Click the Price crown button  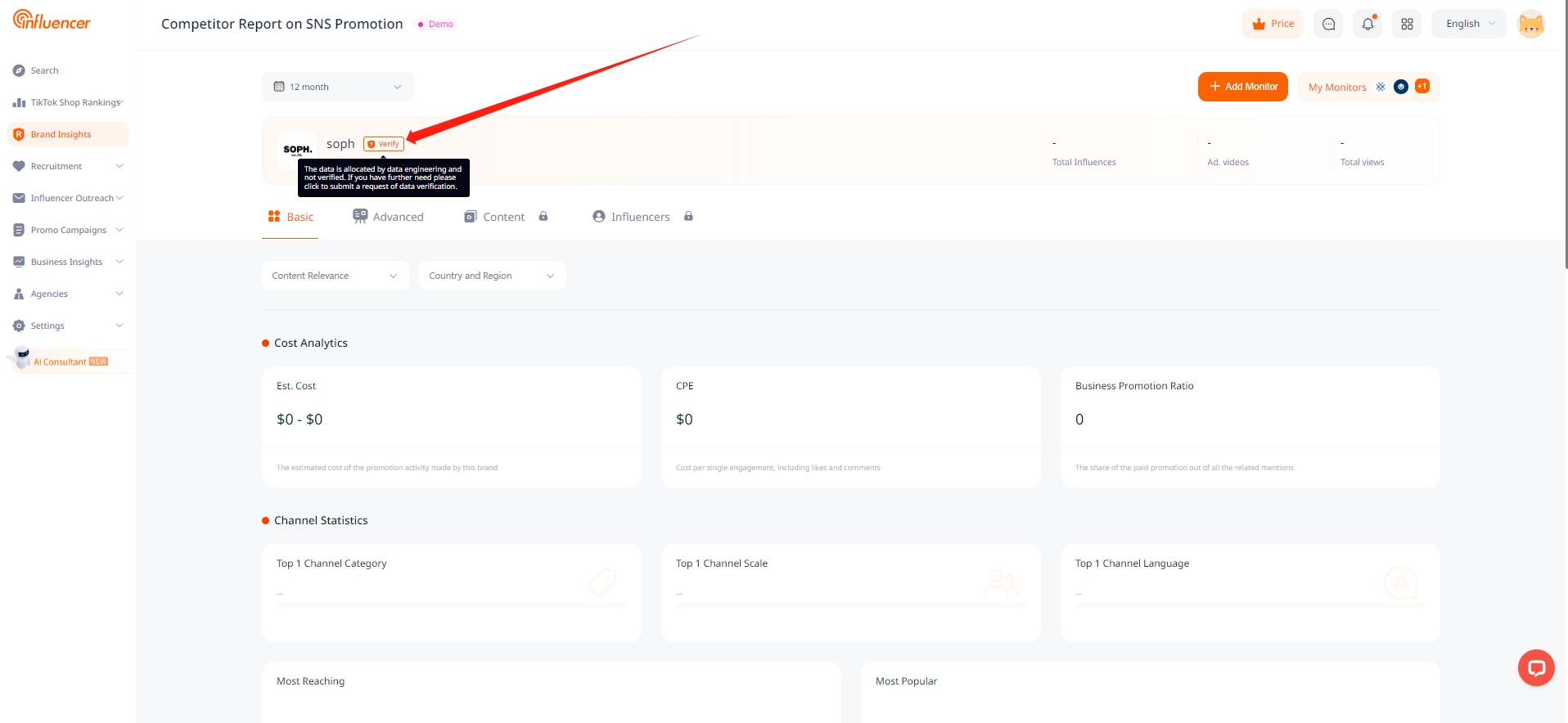click(x=1273, y=24)
